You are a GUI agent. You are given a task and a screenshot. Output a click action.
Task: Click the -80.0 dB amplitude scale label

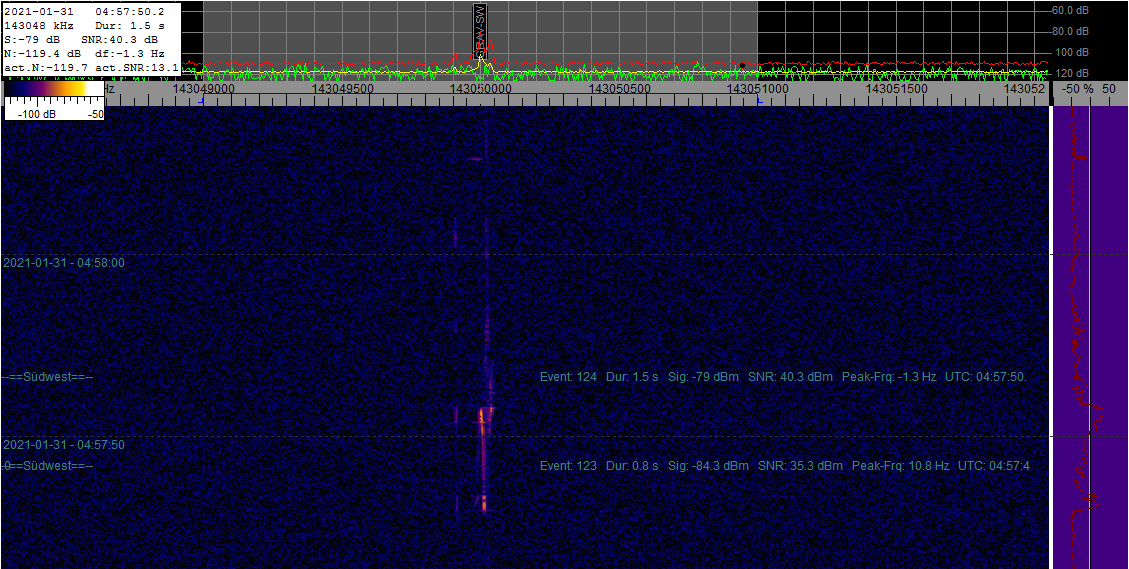point(1069,32)
